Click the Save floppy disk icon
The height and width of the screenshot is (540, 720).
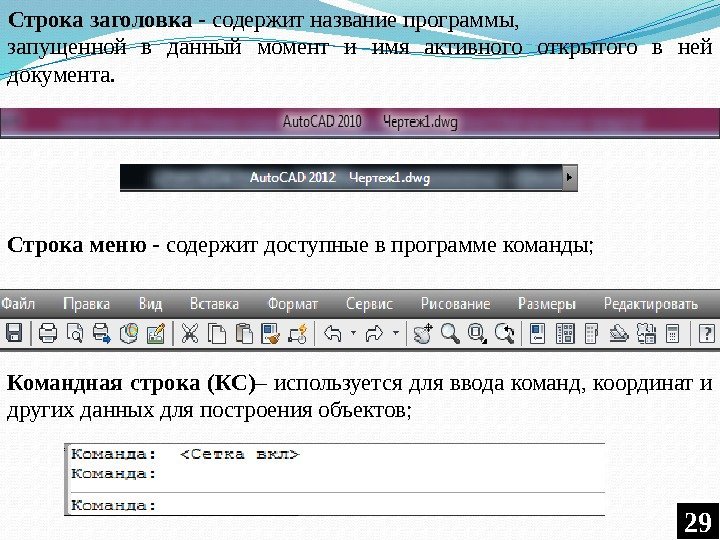[x=14, y=333]
